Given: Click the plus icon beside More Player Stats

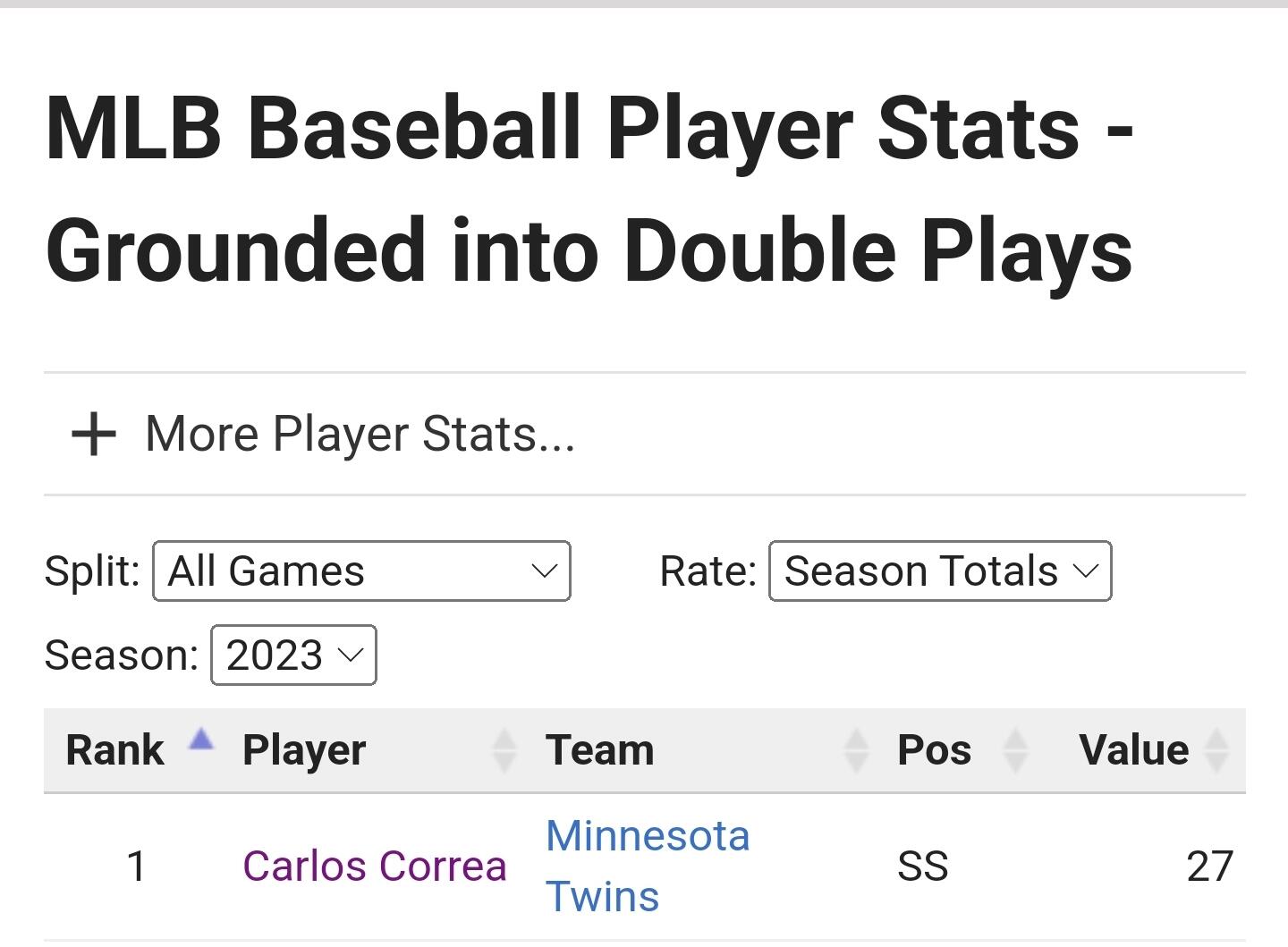Looking at the screenshot, I should pyautogui.click(x=94, y=435).
